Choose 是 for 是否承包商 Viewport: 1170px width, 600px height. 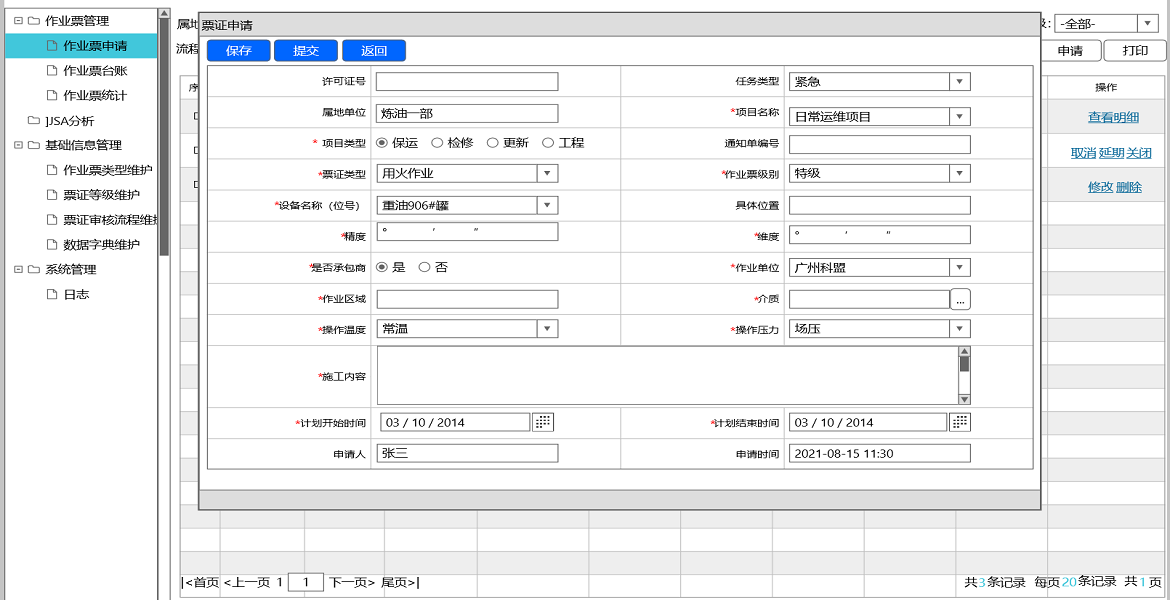point(382,266)
